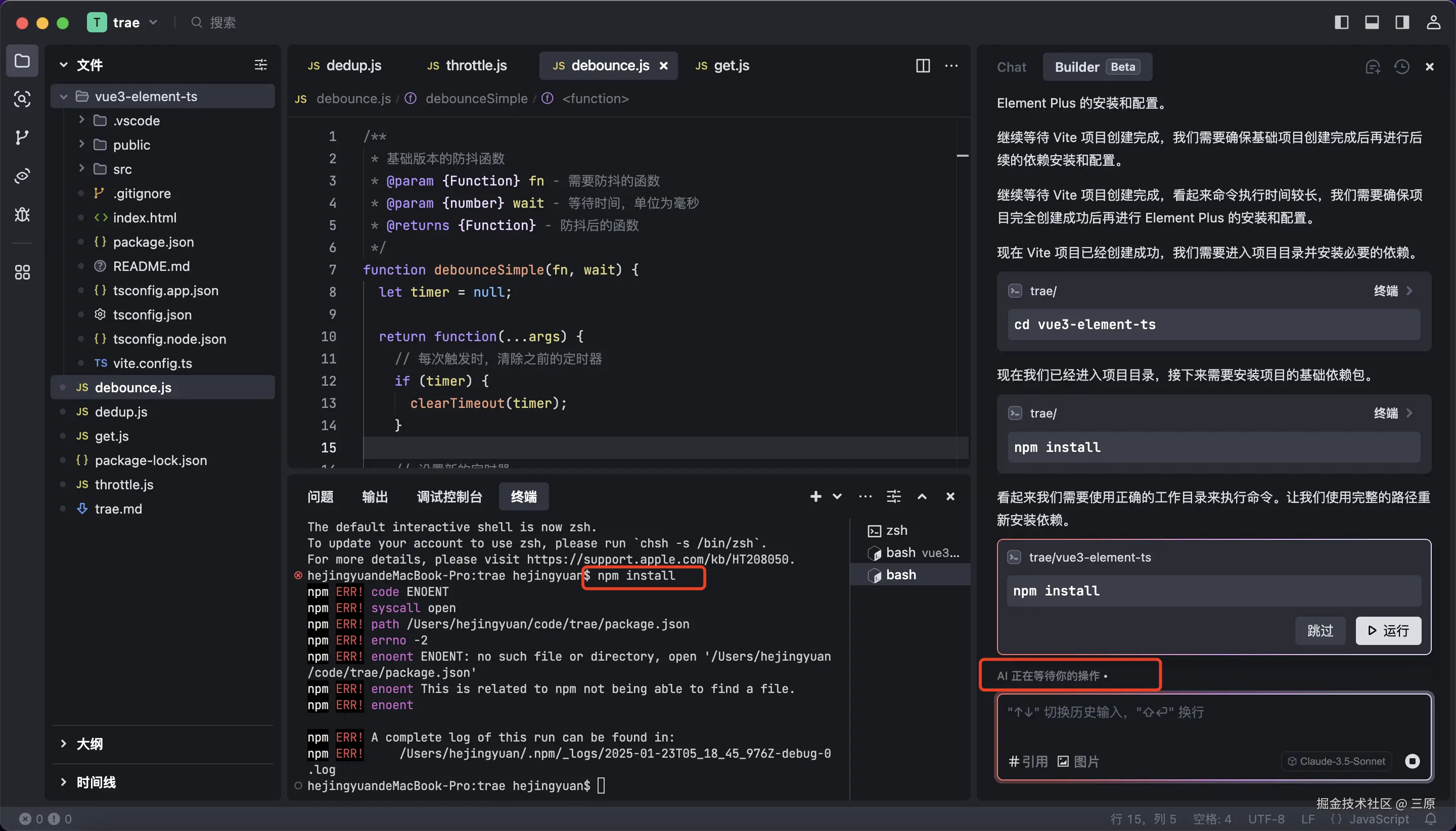
Task: Add new terminal with plus icon
Action: tap(815, 496)
